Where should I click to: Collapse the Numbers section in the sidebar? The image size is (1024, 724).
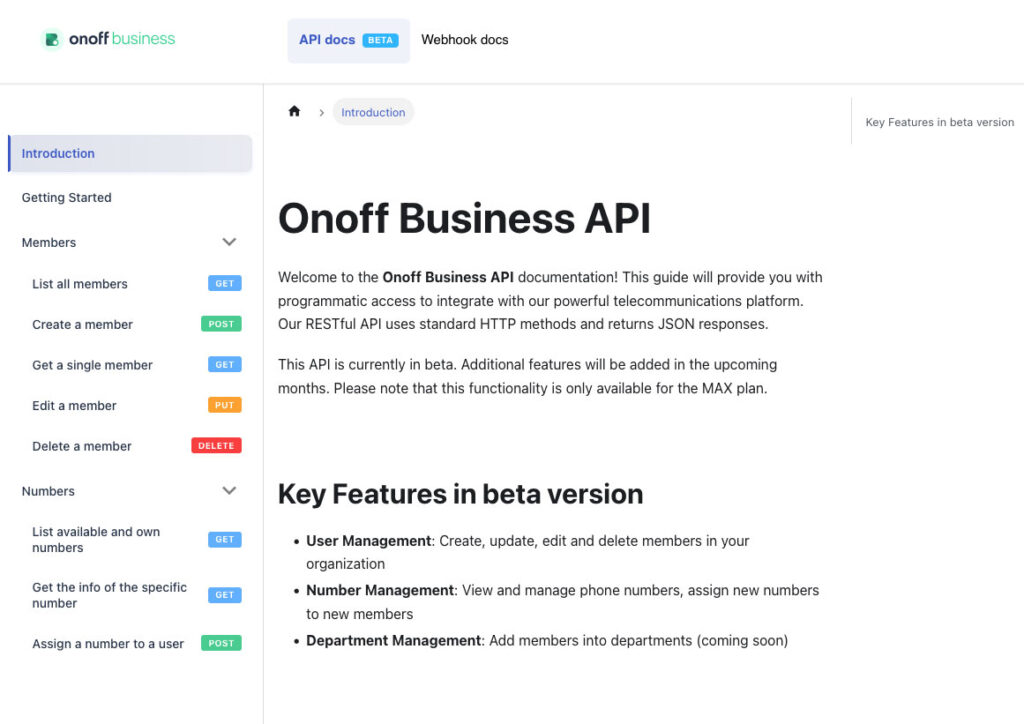click(229, 491)
